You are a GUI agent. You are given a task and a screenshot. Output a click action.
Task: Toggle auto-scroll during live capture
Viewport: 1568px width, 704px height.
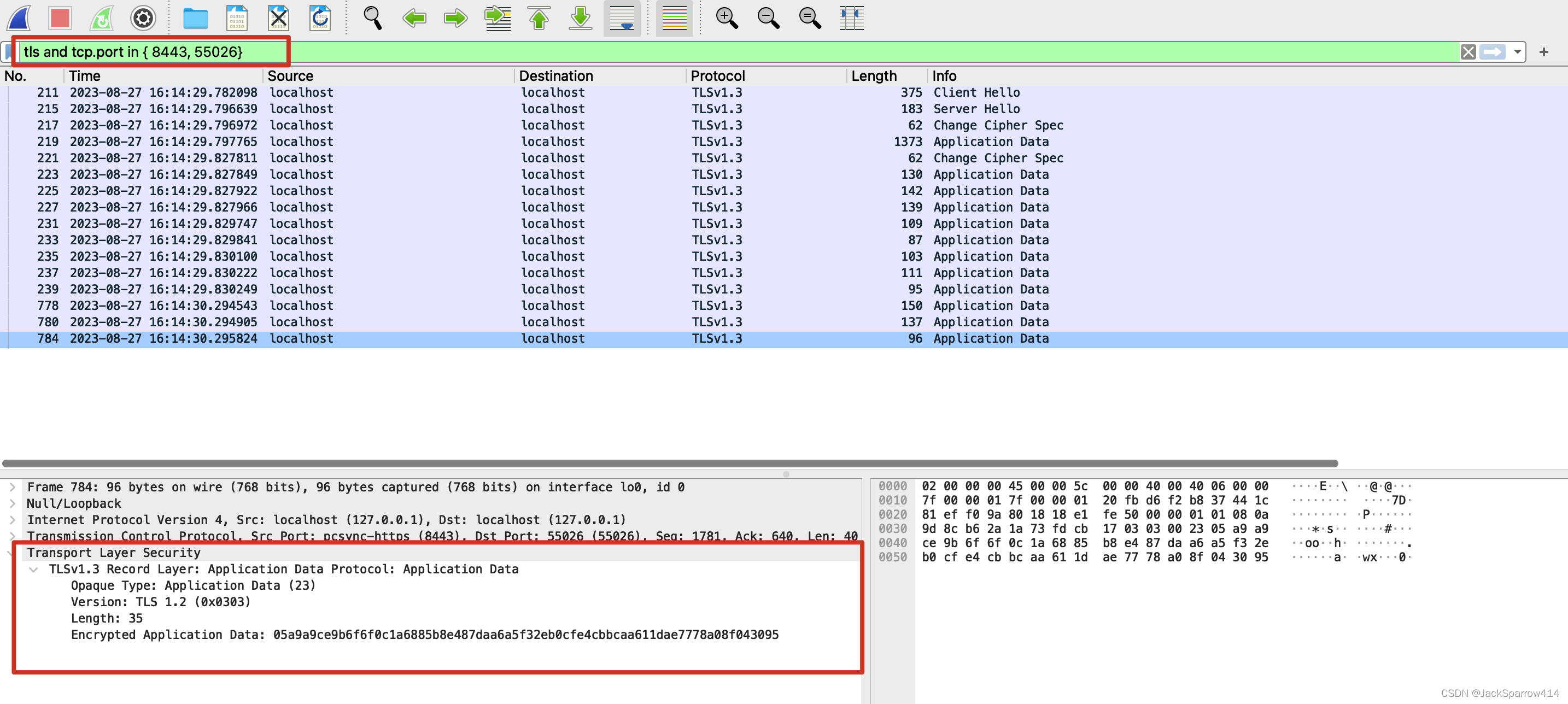[x=622, y=18]
